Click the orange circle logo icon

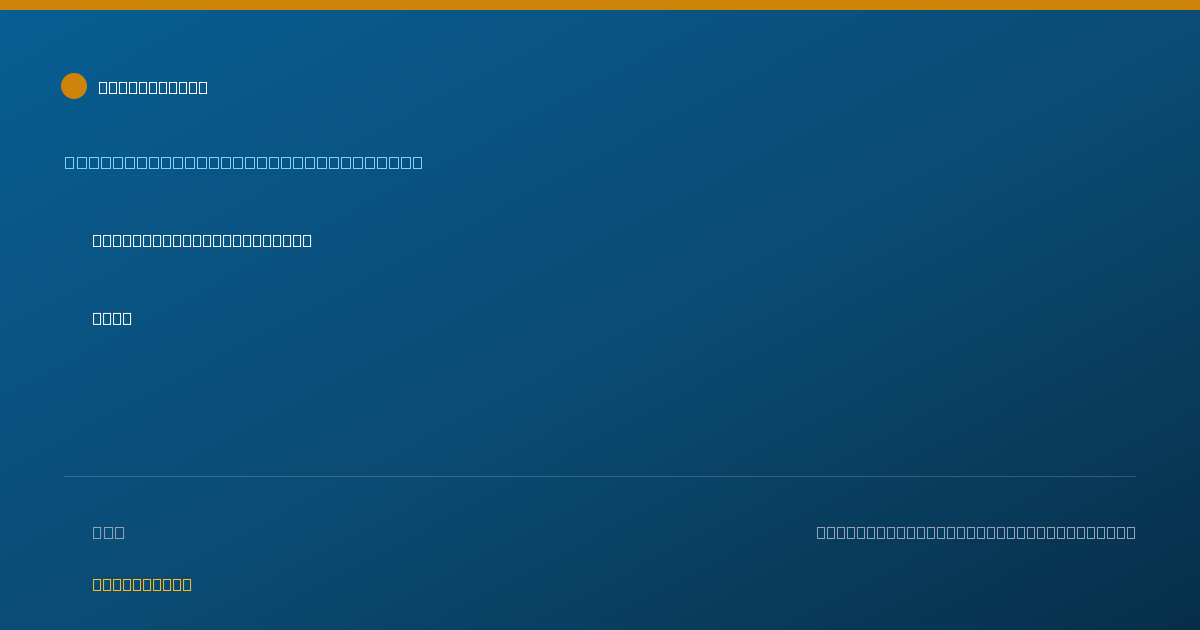click(74, 86)
